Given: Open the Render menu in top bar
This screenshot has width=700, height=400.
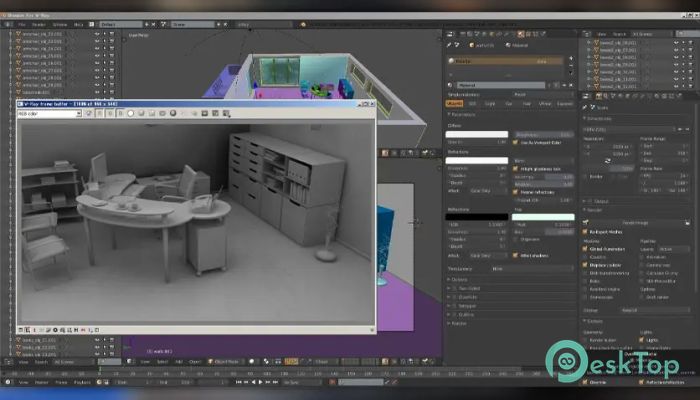Looking at the screenshot, I should click(x=39, y=25).
